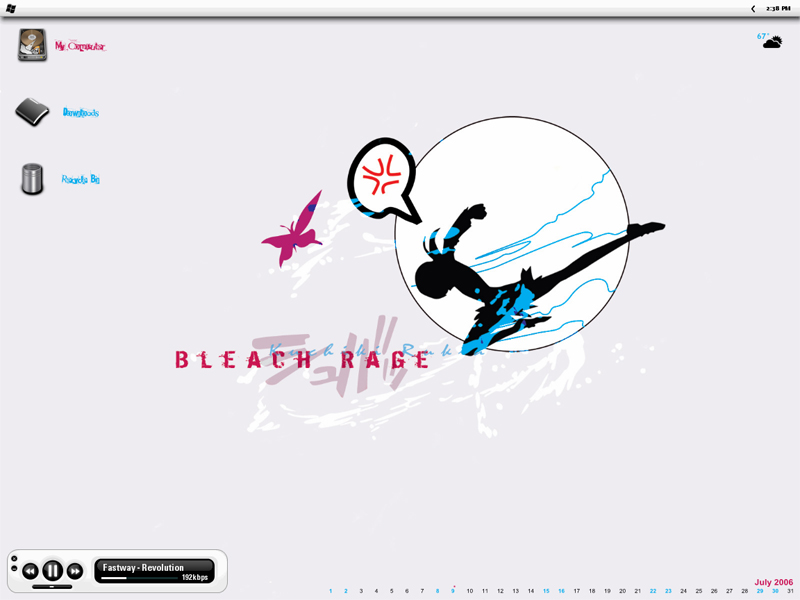The image size is (800, 600).
Task: Click the 192kbps bitrate readout
Action: point(195,578)
